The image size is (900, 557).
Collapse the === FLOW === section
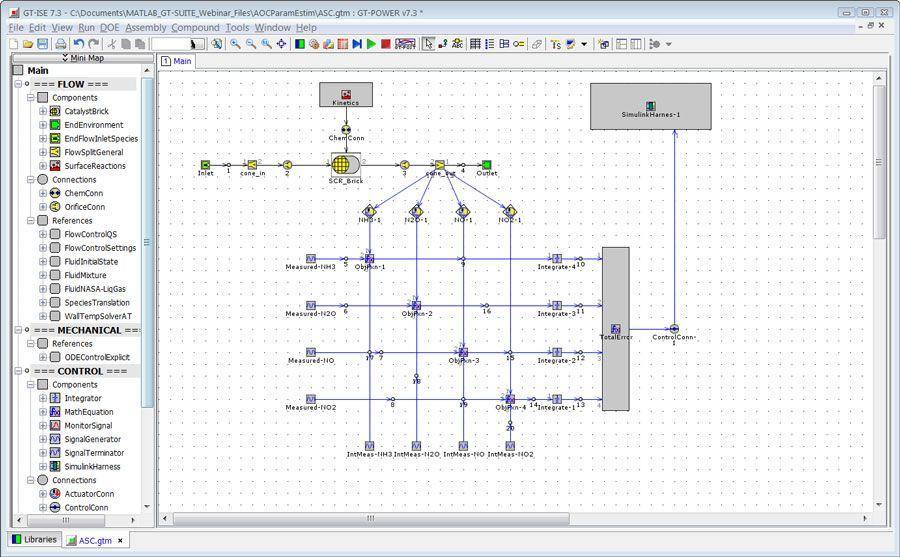(x=18, y=84)
